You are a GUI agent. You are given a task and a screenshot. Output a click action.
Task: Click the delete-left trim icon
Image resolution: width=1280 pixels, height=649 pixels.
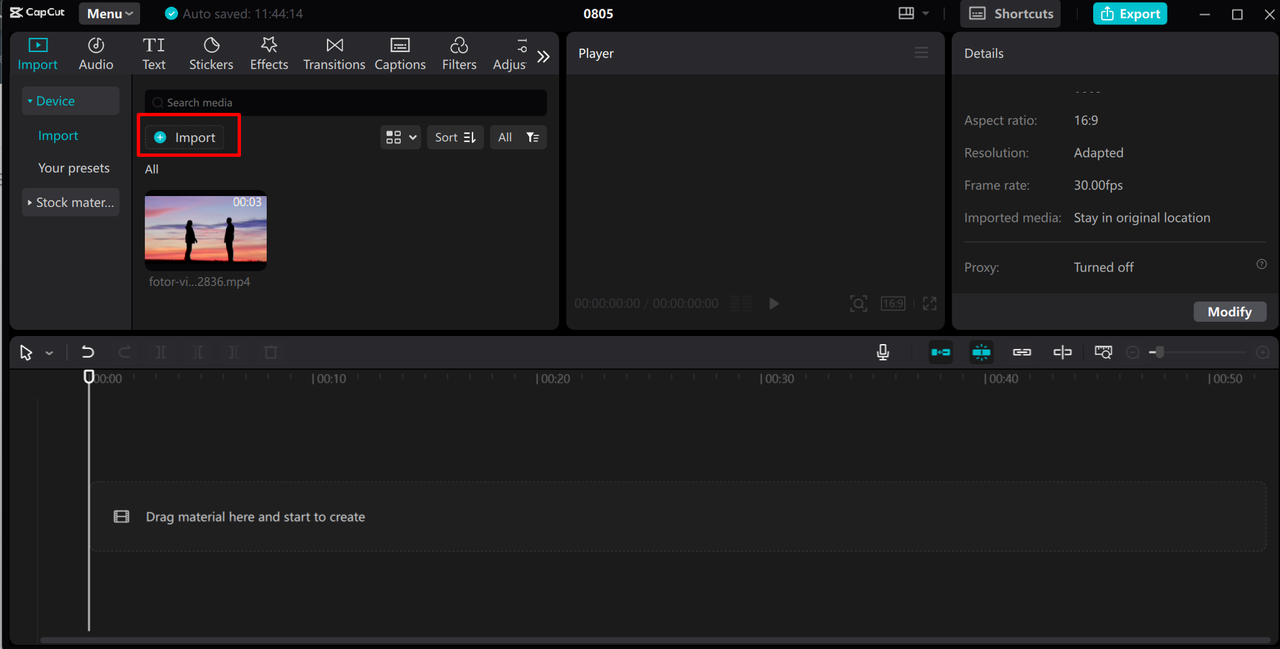pos(198,353)
